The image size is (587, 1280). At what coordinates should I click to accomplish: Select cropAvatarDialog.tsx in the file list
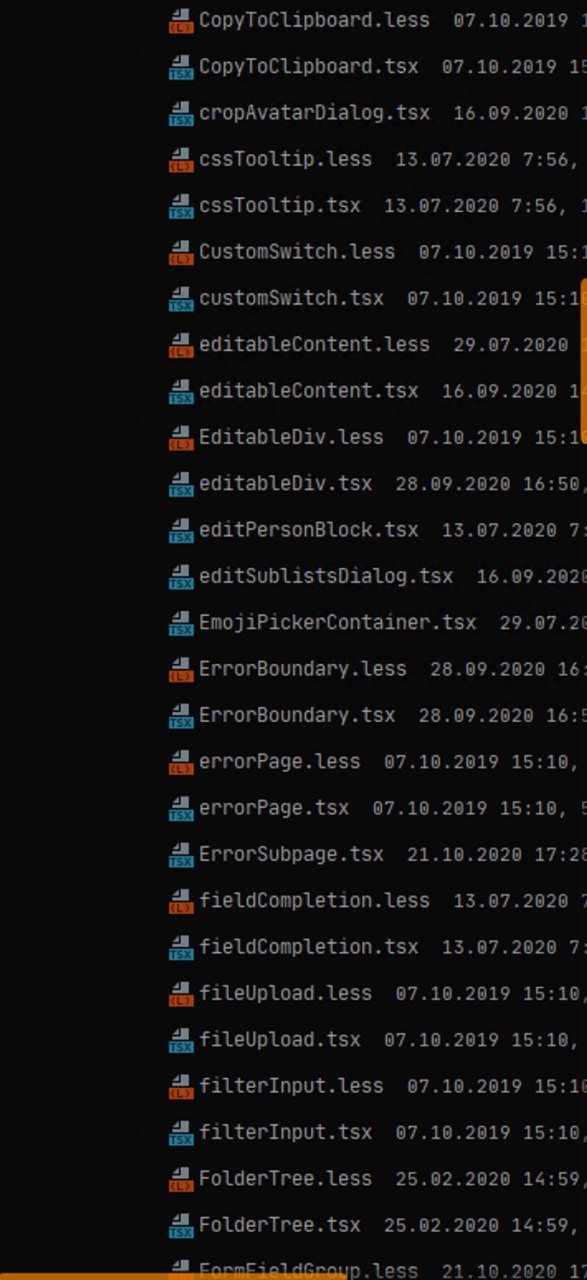tap(314, 112)
